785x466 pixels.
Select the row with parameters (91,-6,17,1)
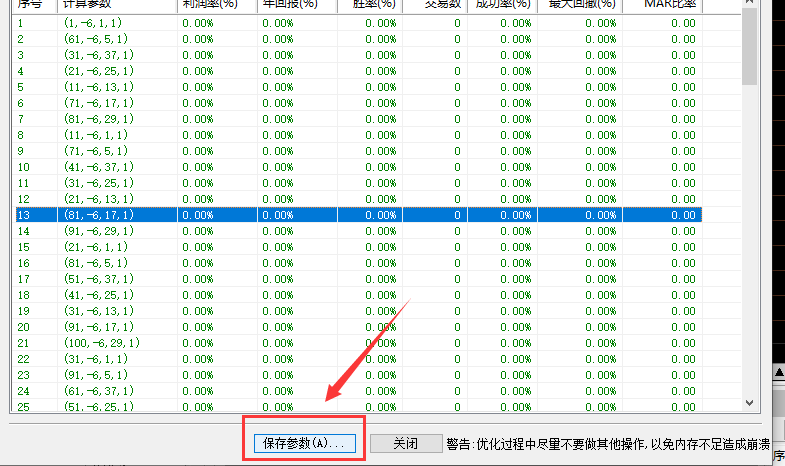tap(358, 327)
